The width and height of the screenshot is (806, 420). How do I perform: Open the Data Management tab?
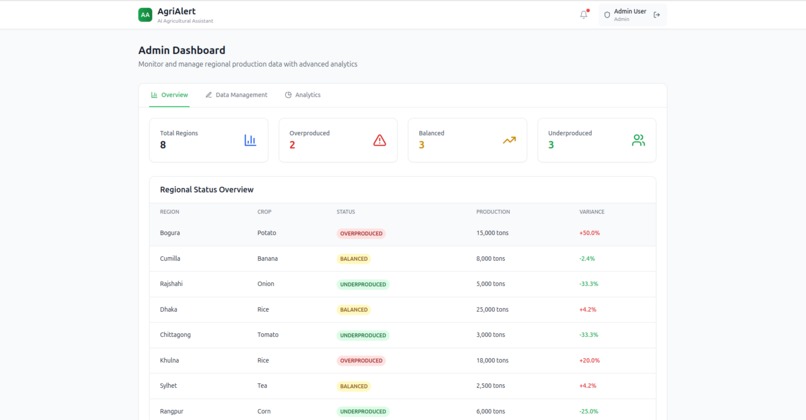click(236, 95)
